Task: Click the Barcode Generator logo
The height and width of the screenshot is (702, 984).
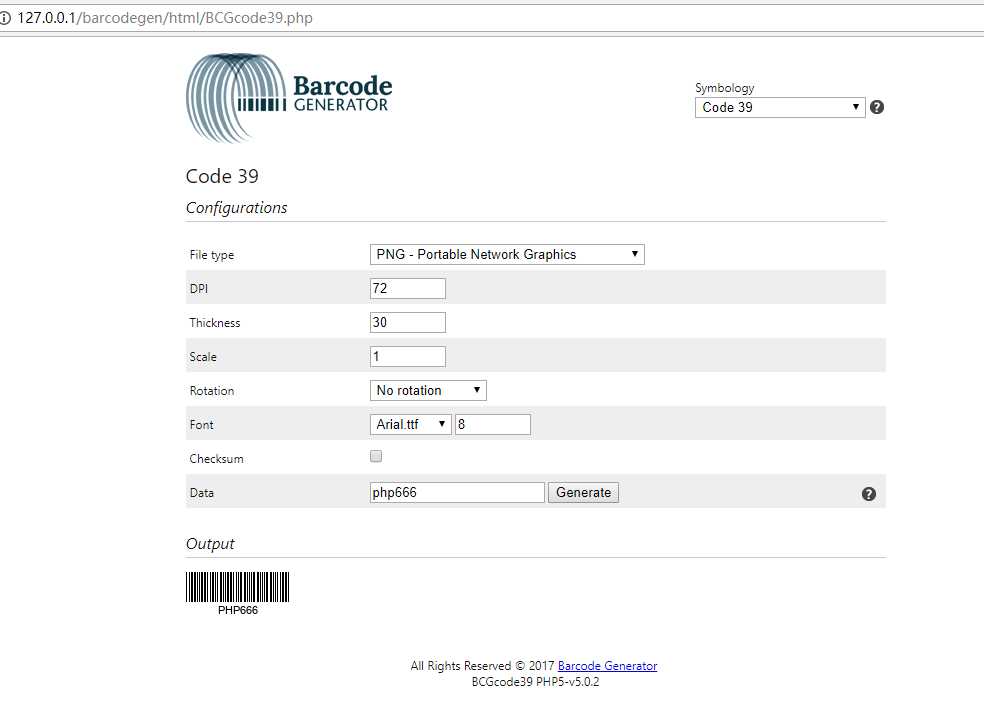Action: pos(289,98)
